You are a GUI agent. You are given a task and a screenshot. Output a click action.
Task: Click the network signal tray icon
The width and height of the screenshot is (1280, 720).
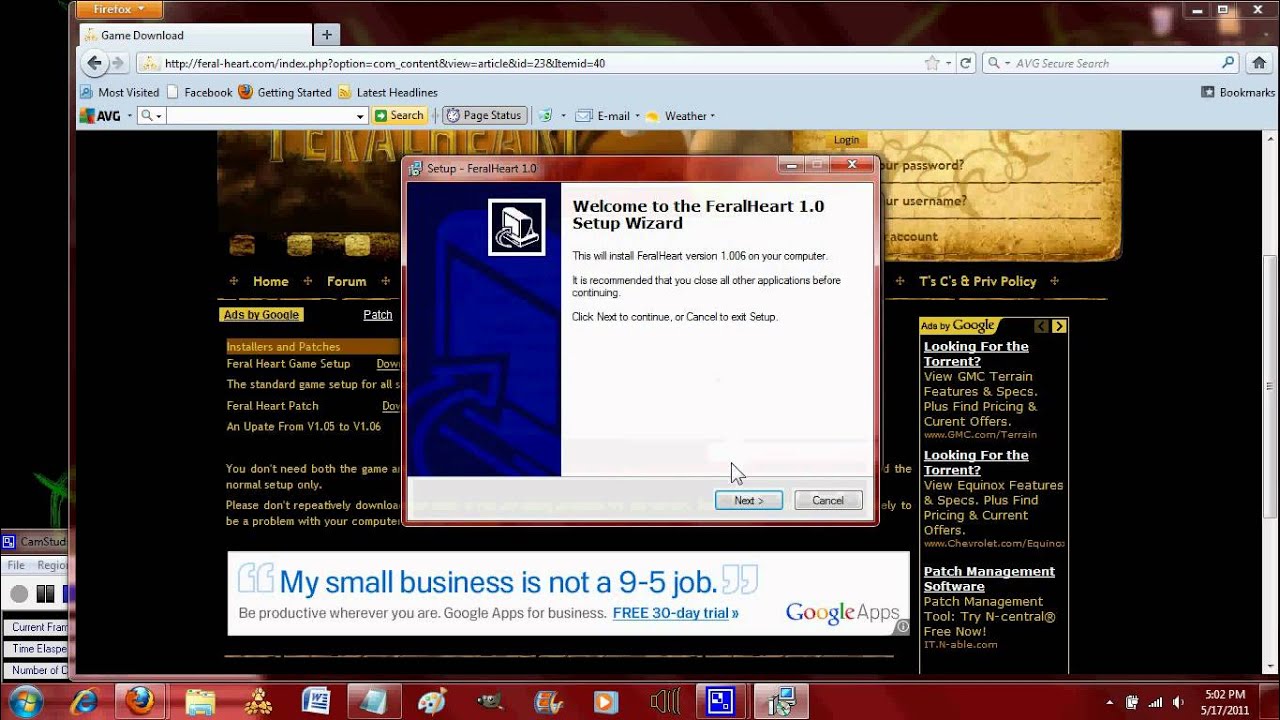(1155, 702)
